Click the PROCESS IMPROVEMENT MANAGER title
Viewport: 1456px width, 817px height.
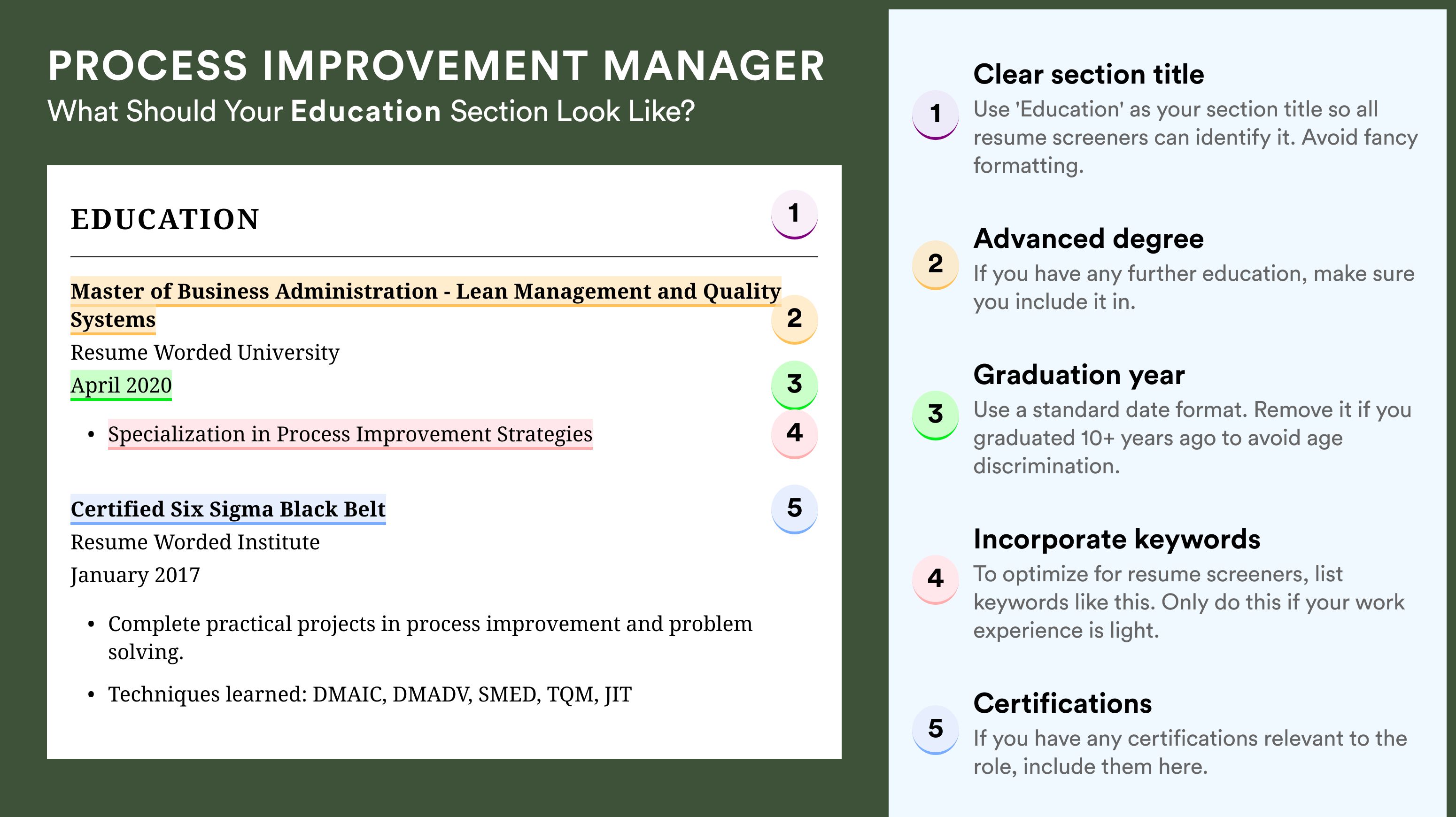click(x=436, y=66)
